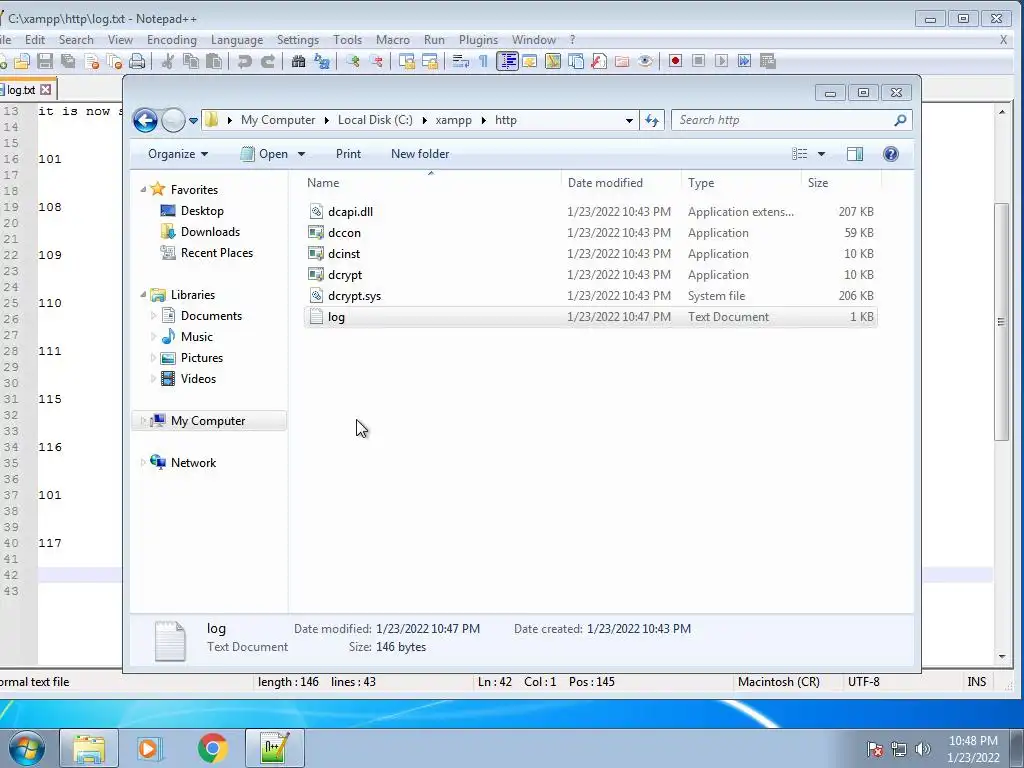Viewport: 1024px width, 768px height.
Task: Click Print button in Explorer toolbar
Action: [x=348, y=154]
